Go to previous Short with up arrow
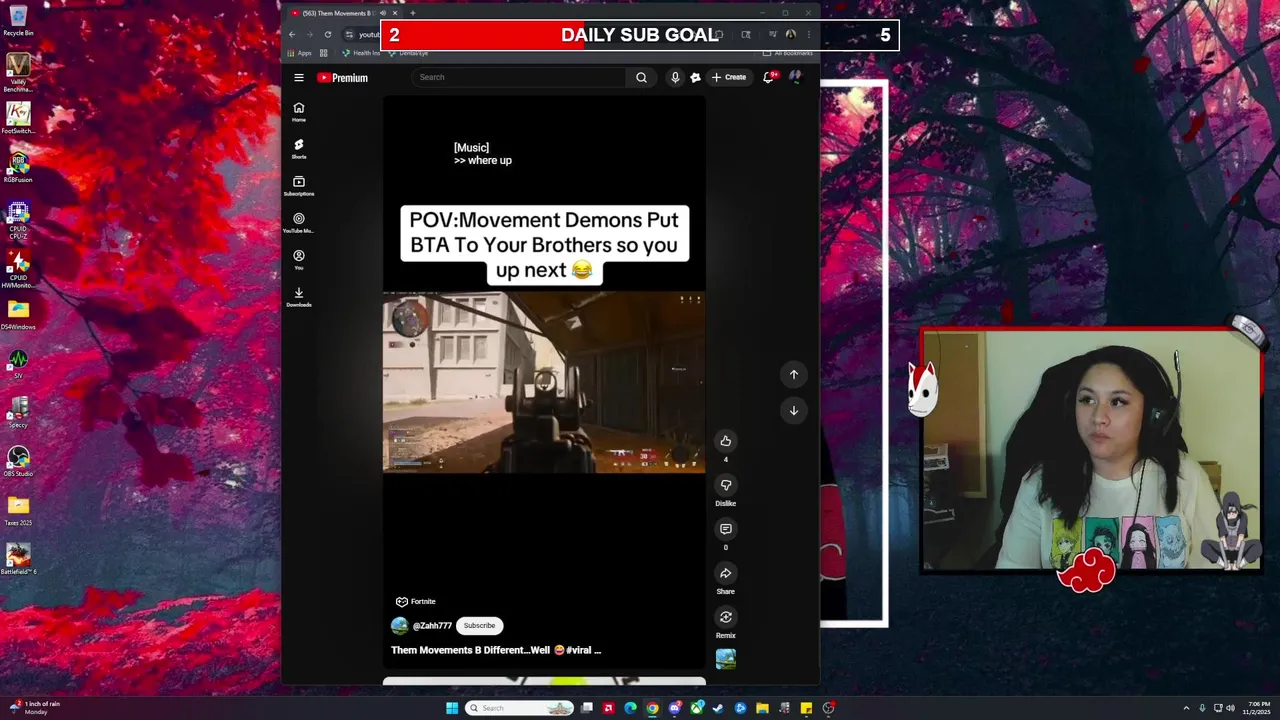The image size is (1280, 720). [794, 374]
